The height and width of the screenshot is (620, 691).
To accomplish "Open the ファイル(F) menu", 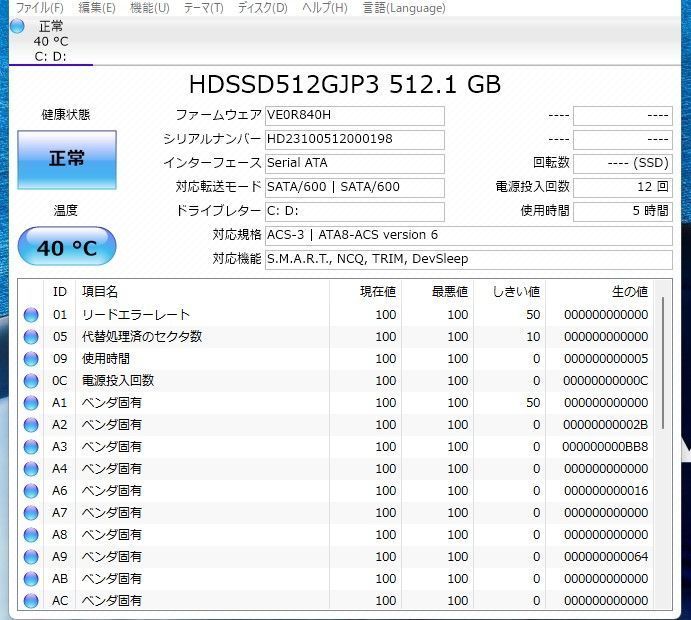I will click(40, 8).
